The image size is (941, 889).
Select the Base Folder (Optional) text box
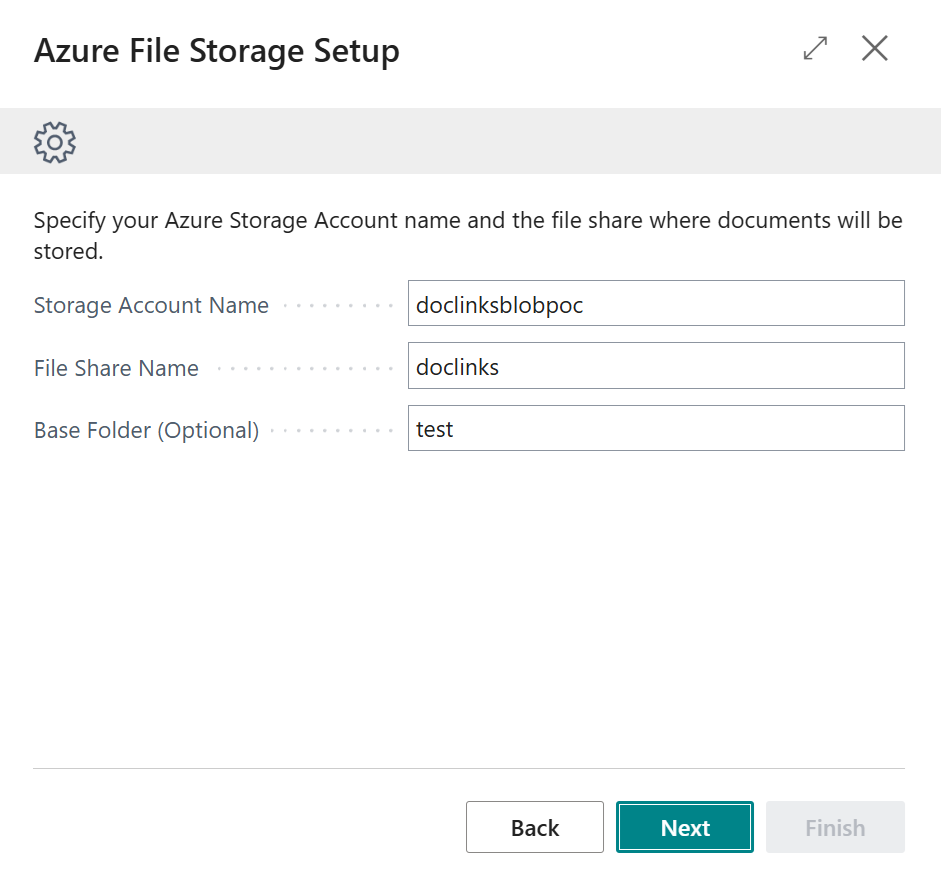coord(655,428)
